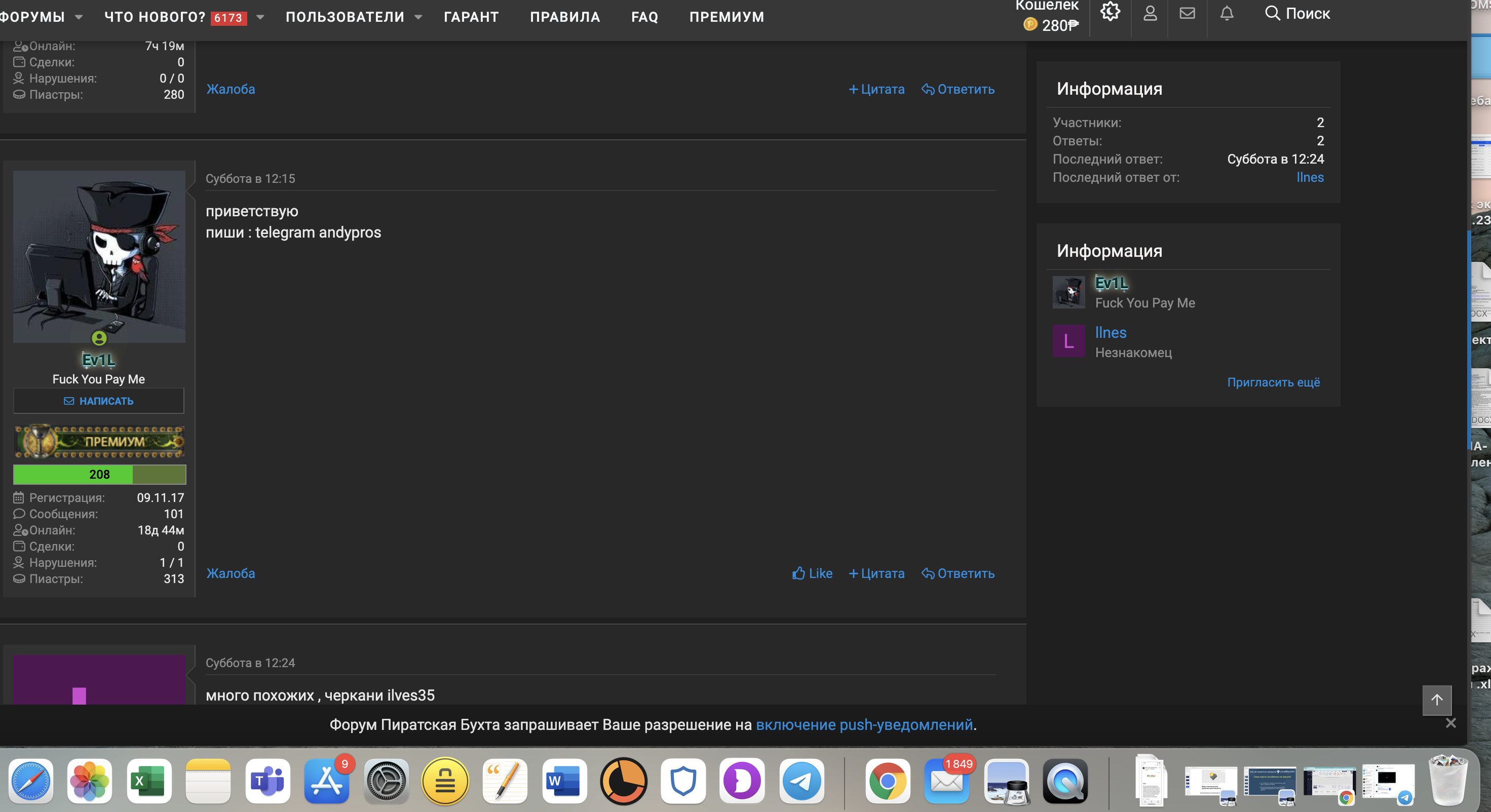Viewport: 1491px width, 812px height.
Task: Go to the ГАРАНТ page
Action: 471,17
